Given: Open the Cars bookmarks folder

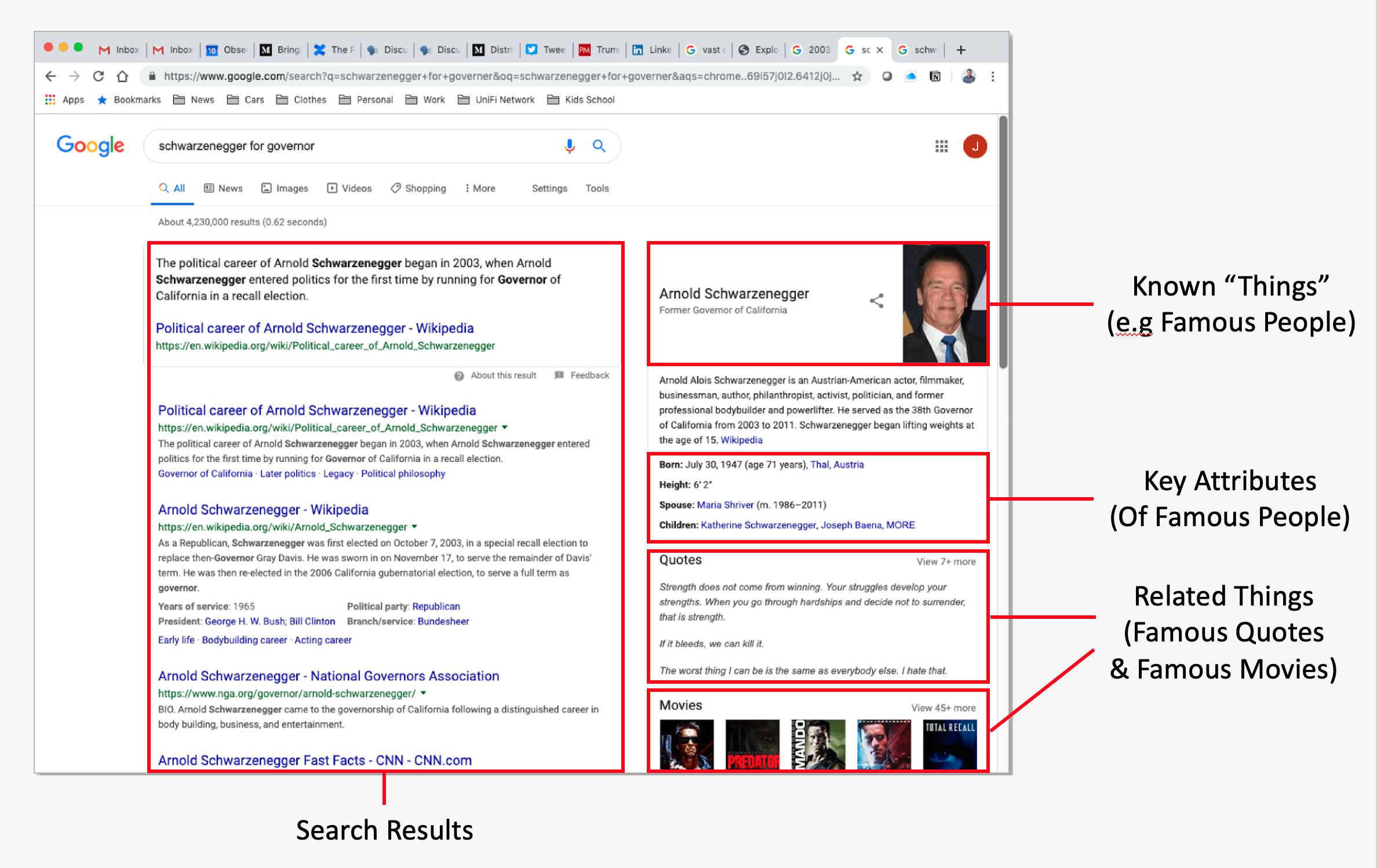Looking at the screenshot, I should tap(246, 100).
